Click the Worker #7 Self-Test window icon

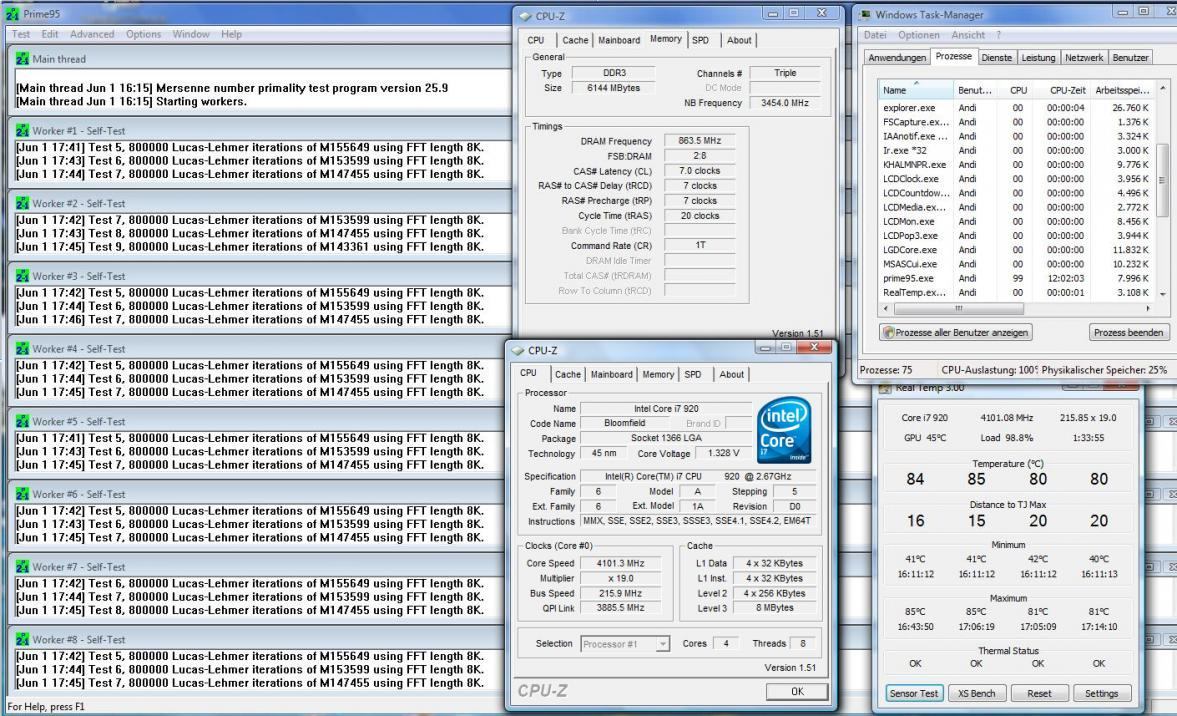23,567
